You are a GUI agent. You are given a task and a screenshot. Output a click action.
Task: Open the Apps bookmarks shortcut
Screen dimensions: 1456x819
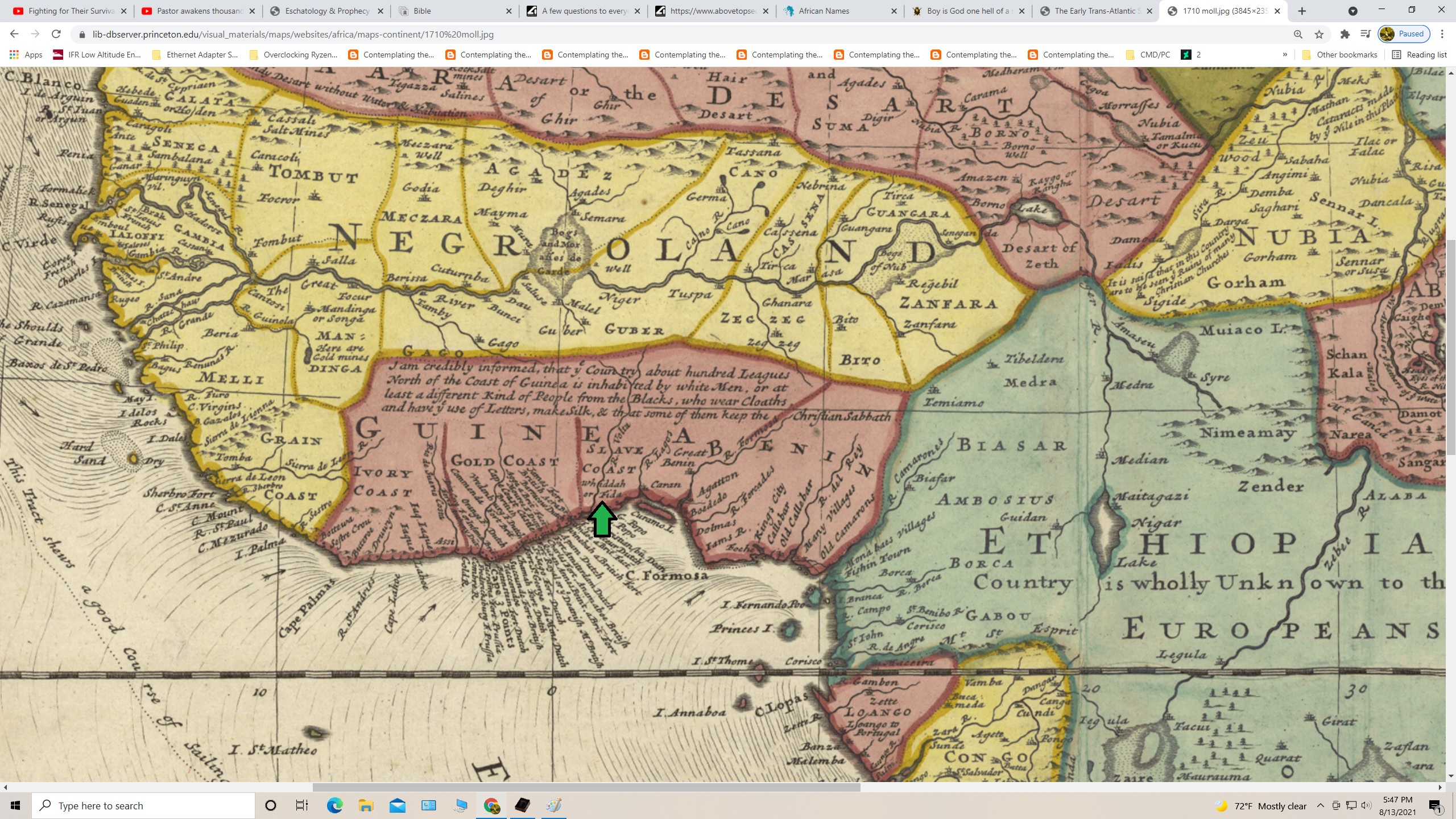(26, 55)
